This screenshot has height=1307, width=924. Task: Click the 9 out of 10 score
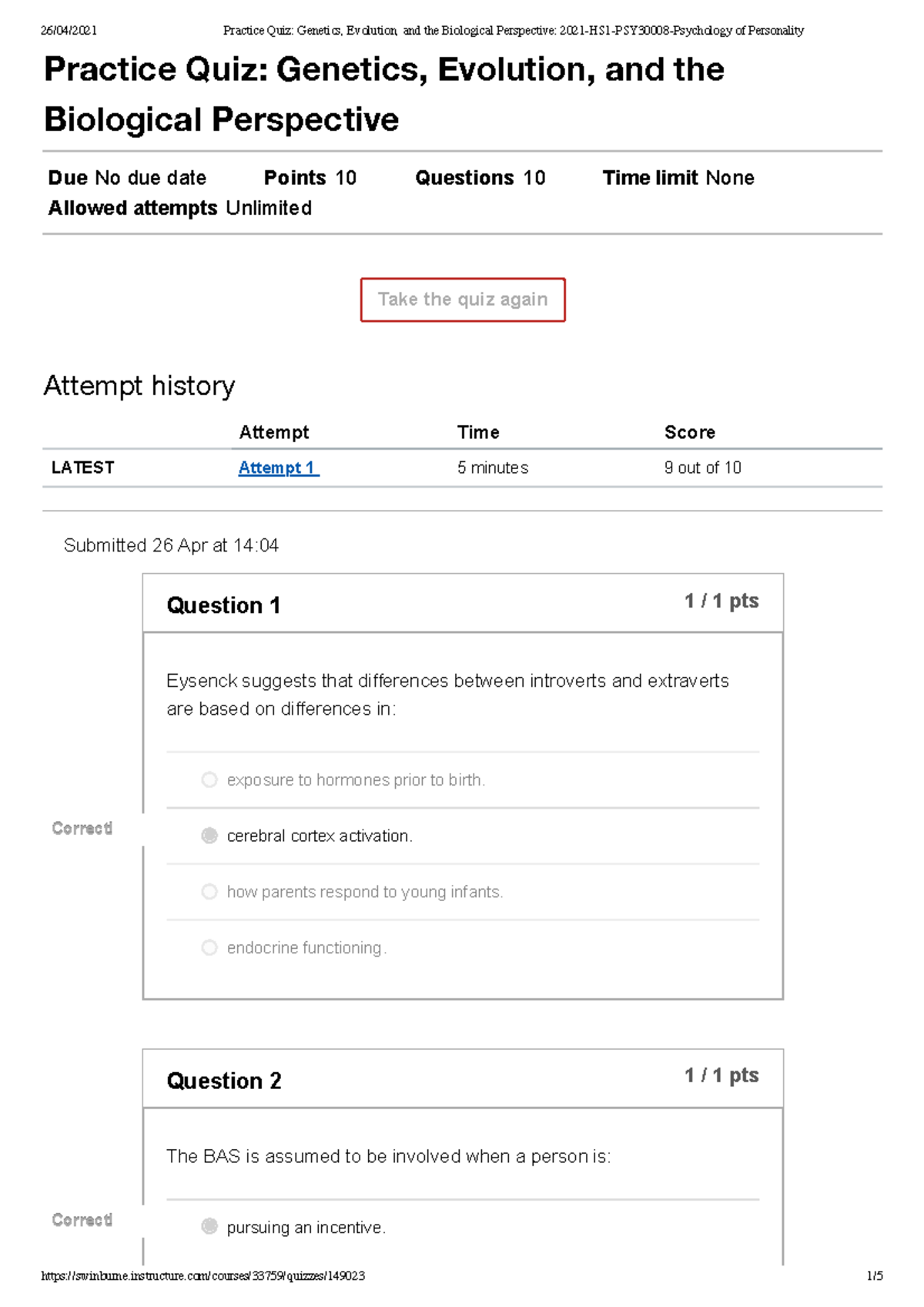(702, 468)
